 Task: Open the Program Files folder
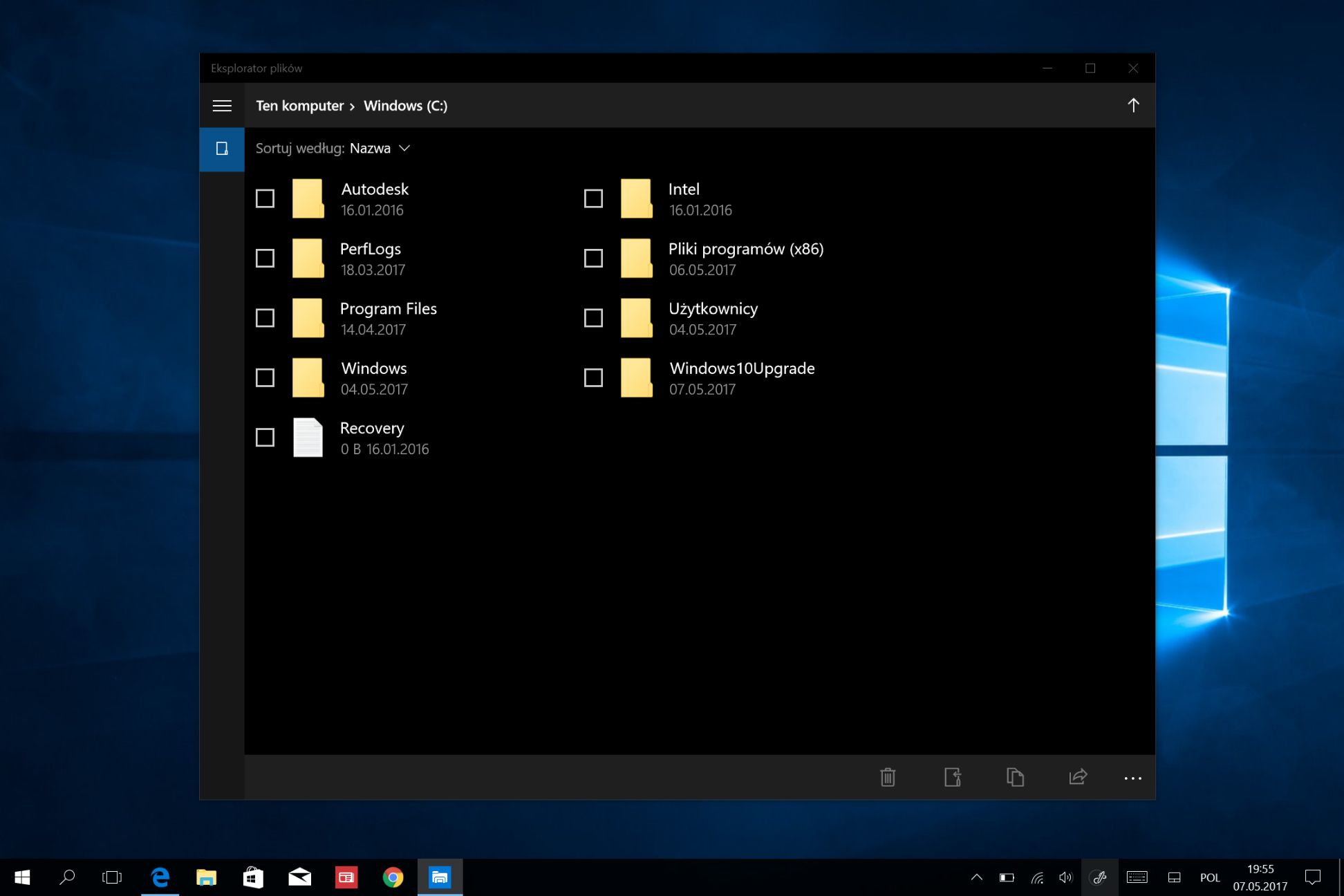[x=388, y=309]
